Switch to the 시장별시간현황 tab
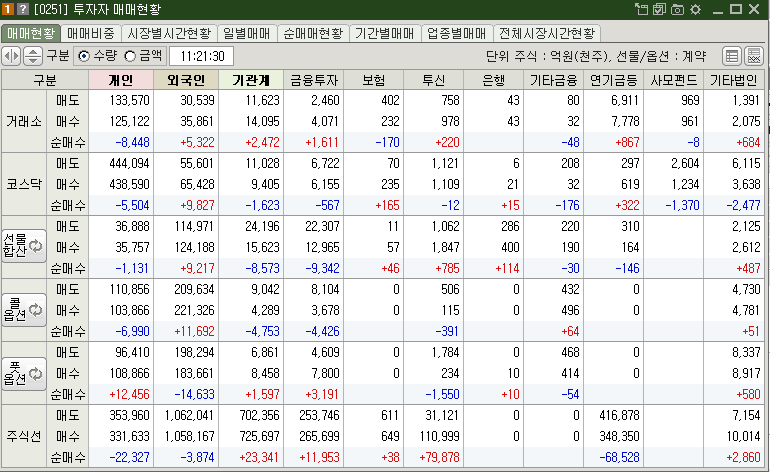The image size is (770, 472). [169, 33]
